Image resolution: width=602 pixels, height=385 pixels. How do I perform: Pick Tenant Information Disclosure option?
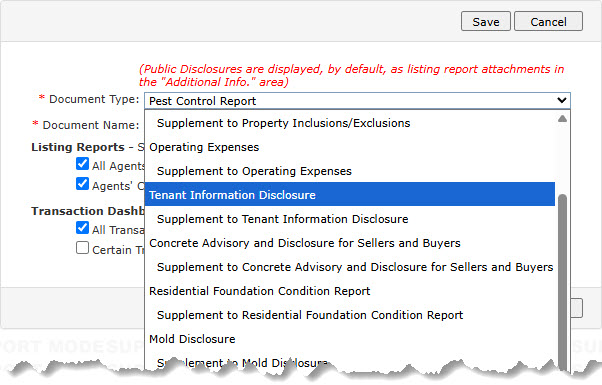(x=350, y=195)
